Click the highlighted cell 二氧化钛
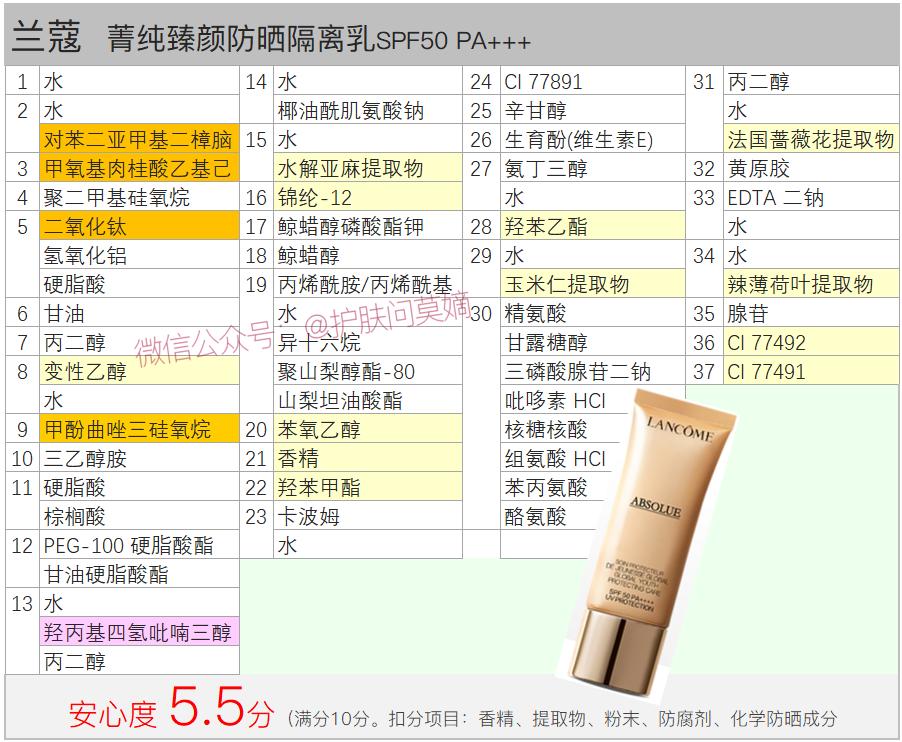Screen dimensions: 902x742 click(139, 226)
